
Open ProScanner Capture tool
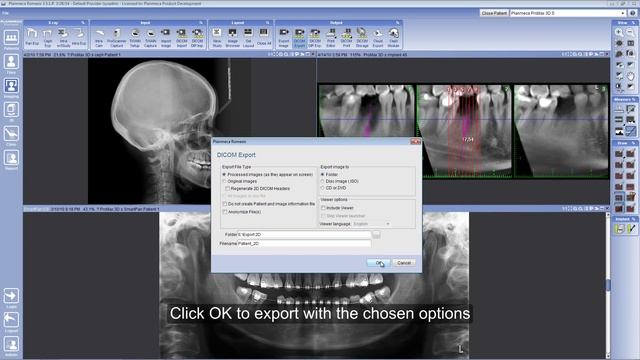[x=116, y=37]
